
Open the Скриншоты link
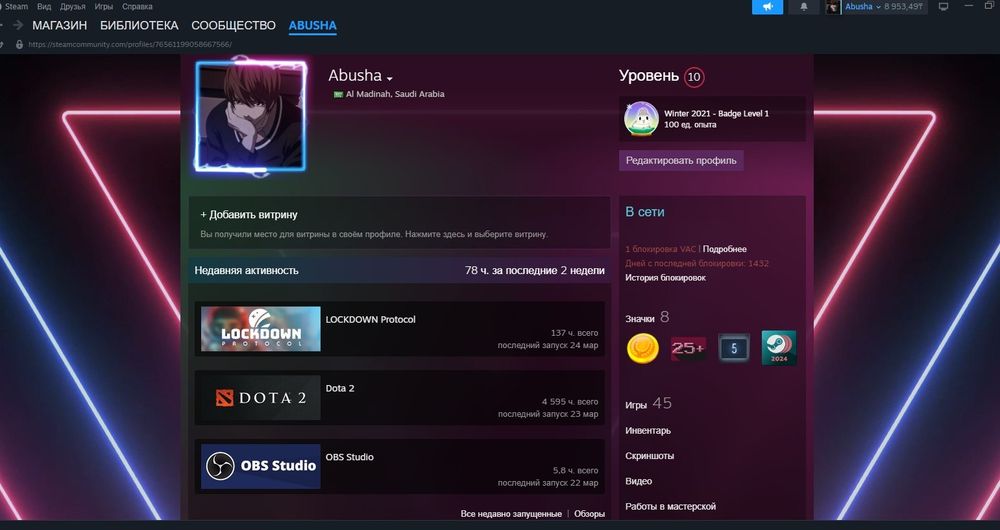pos(649,456)
